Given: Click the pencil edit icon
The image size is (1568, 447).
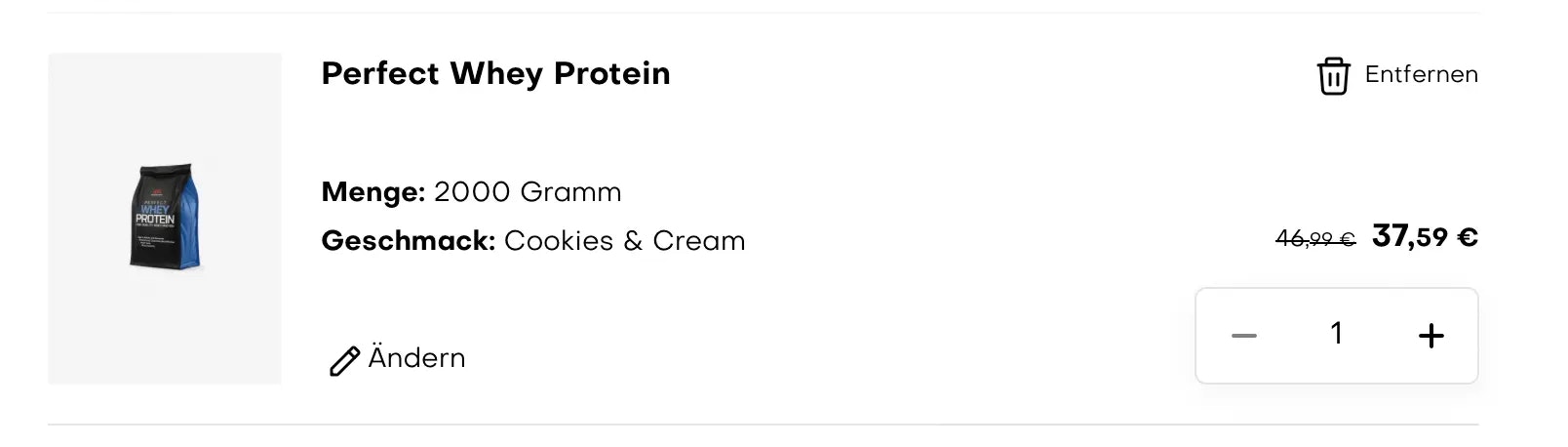Looking at the screenshot, I should click(x=344, y=361).
